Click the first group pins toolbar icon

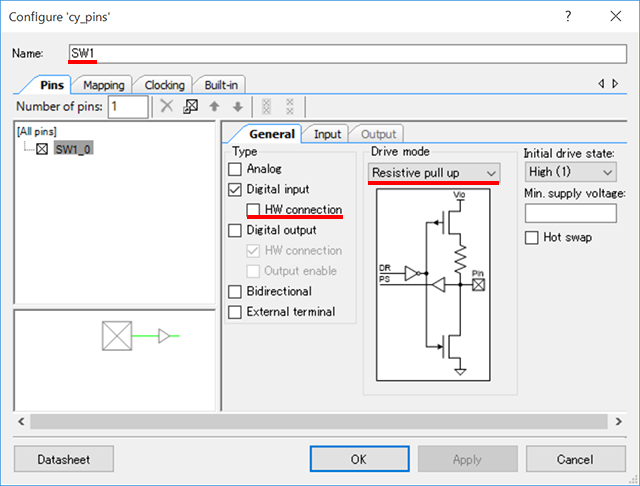click(x=266, y=107)
